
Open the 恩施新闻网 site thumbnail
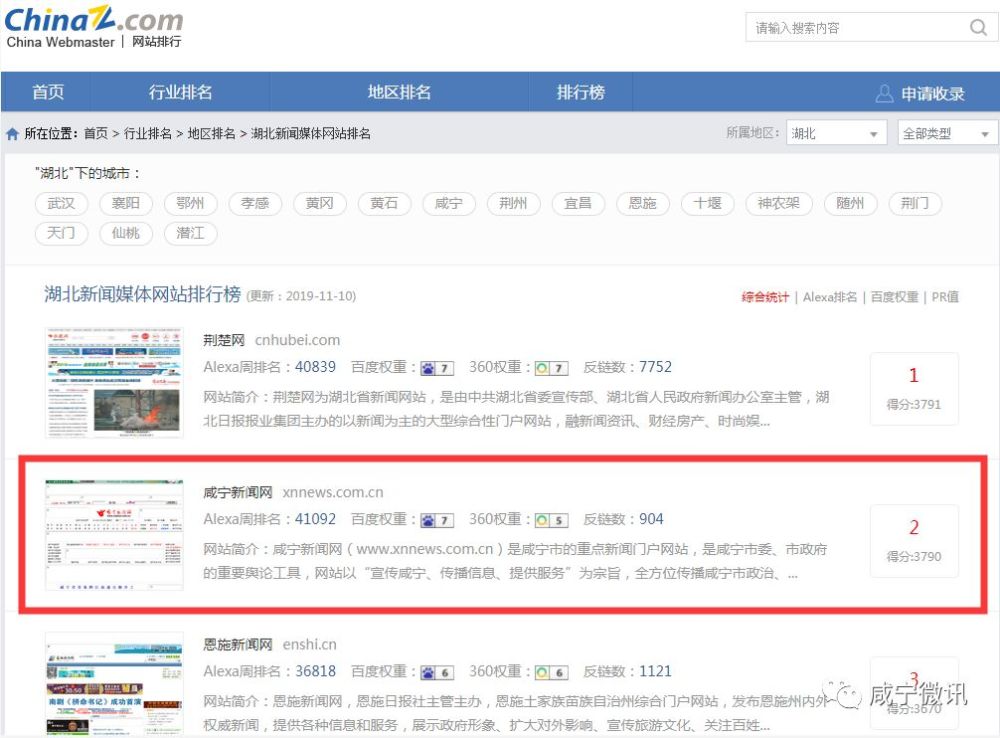[x=115, y=684]
